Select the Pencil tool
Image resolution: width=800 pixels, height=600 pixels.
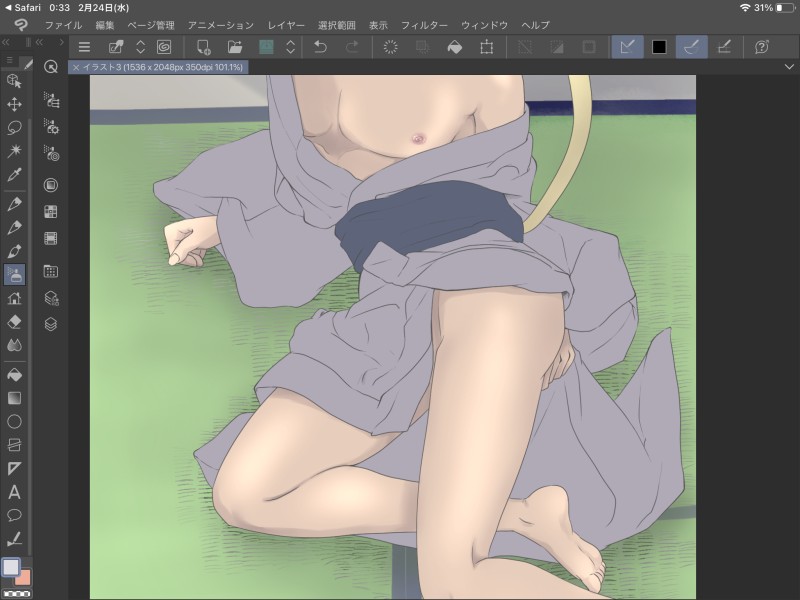point(14,228)
